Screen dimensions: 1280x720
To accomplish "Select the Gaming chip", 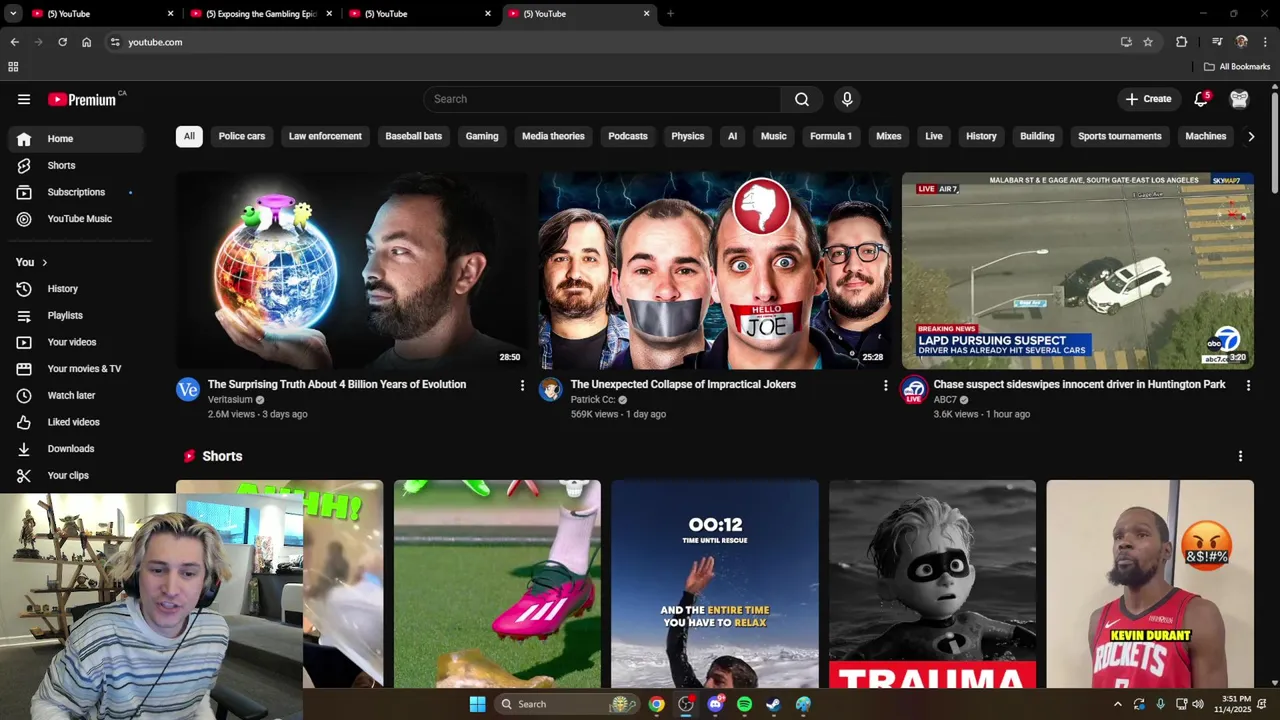I will [482, 136].
